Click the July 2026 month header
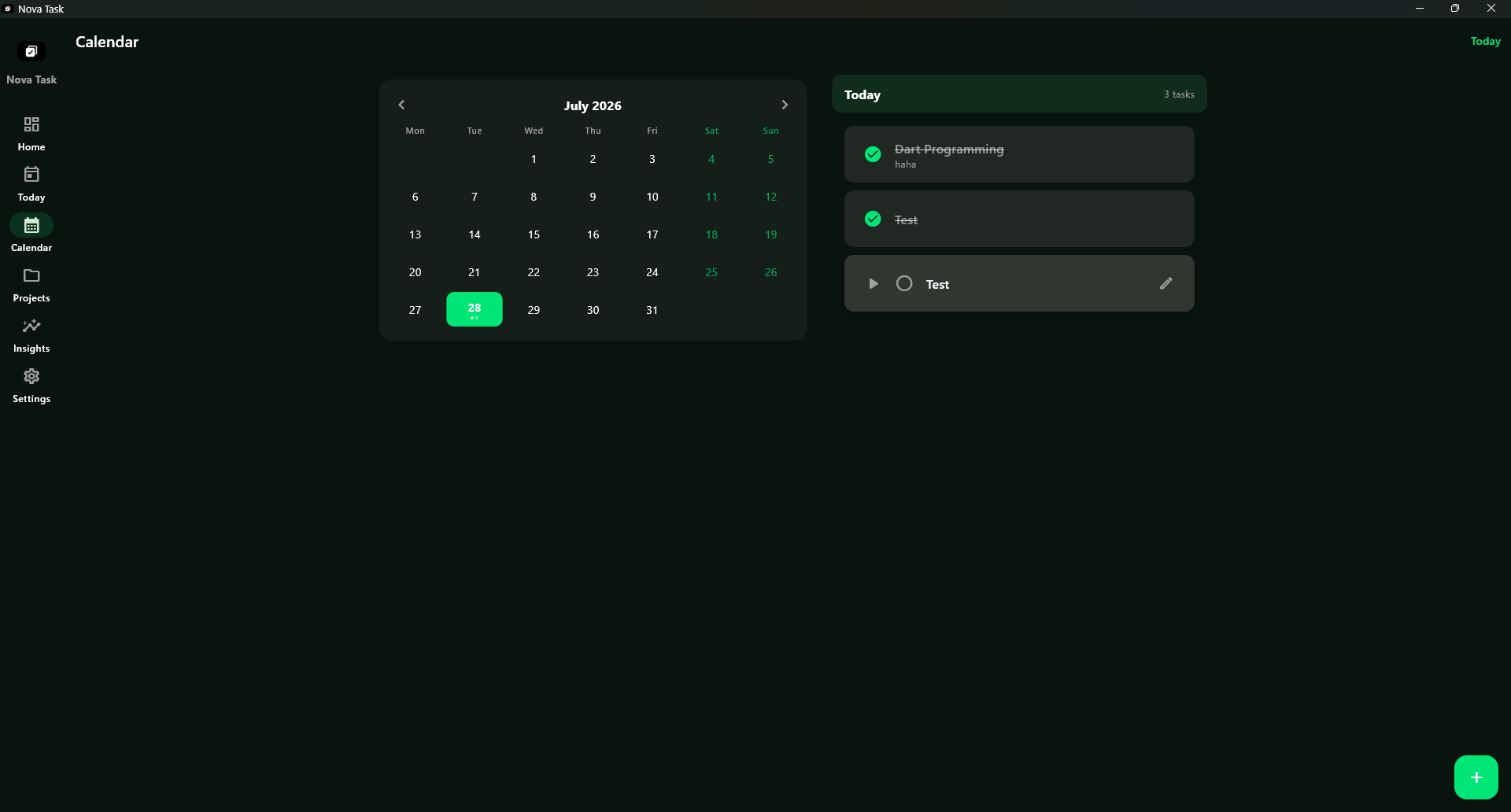The width and height of the screenshot is (1511, 812). 593,105
